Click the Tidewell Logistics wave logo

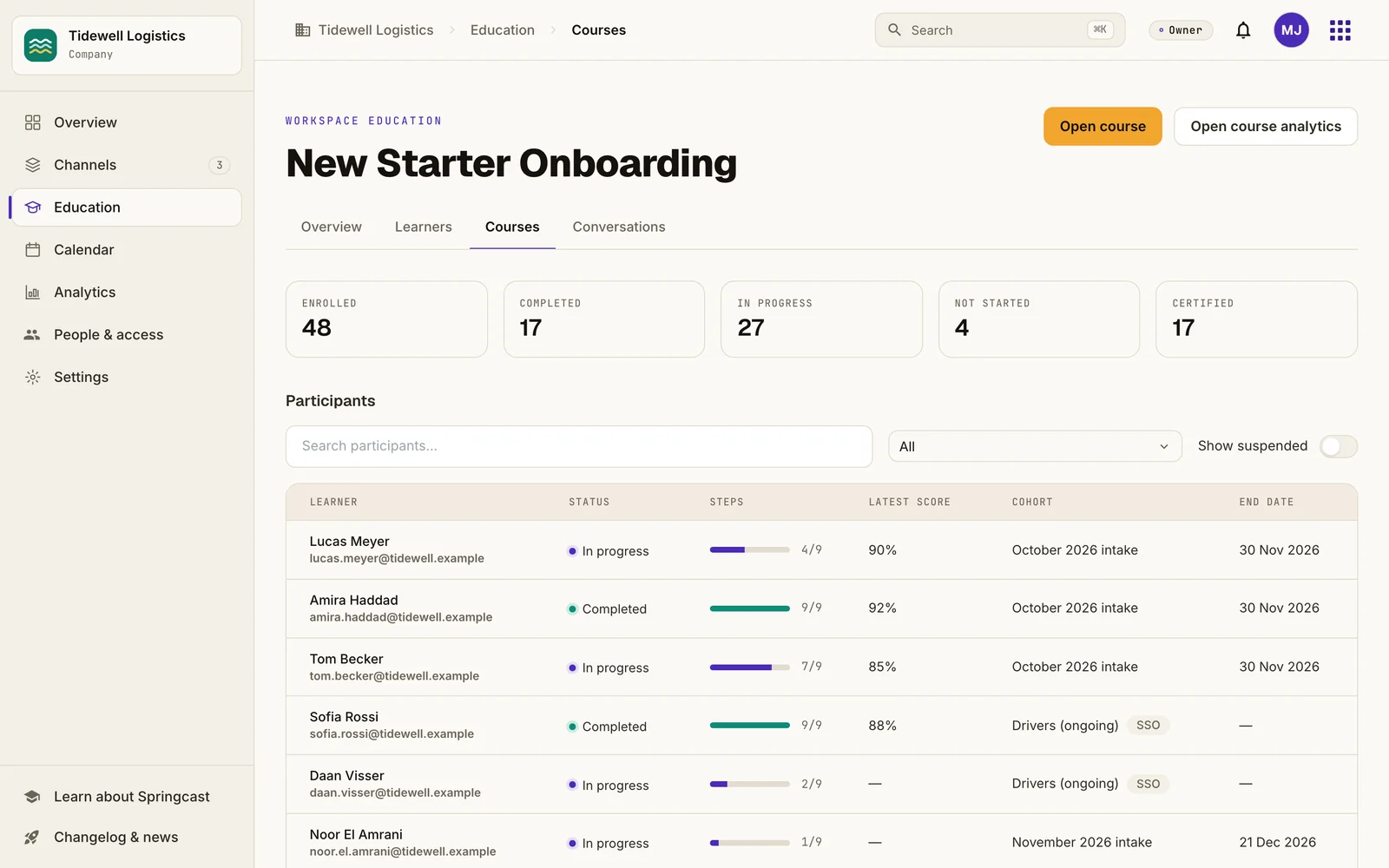(x=41, y=45)
